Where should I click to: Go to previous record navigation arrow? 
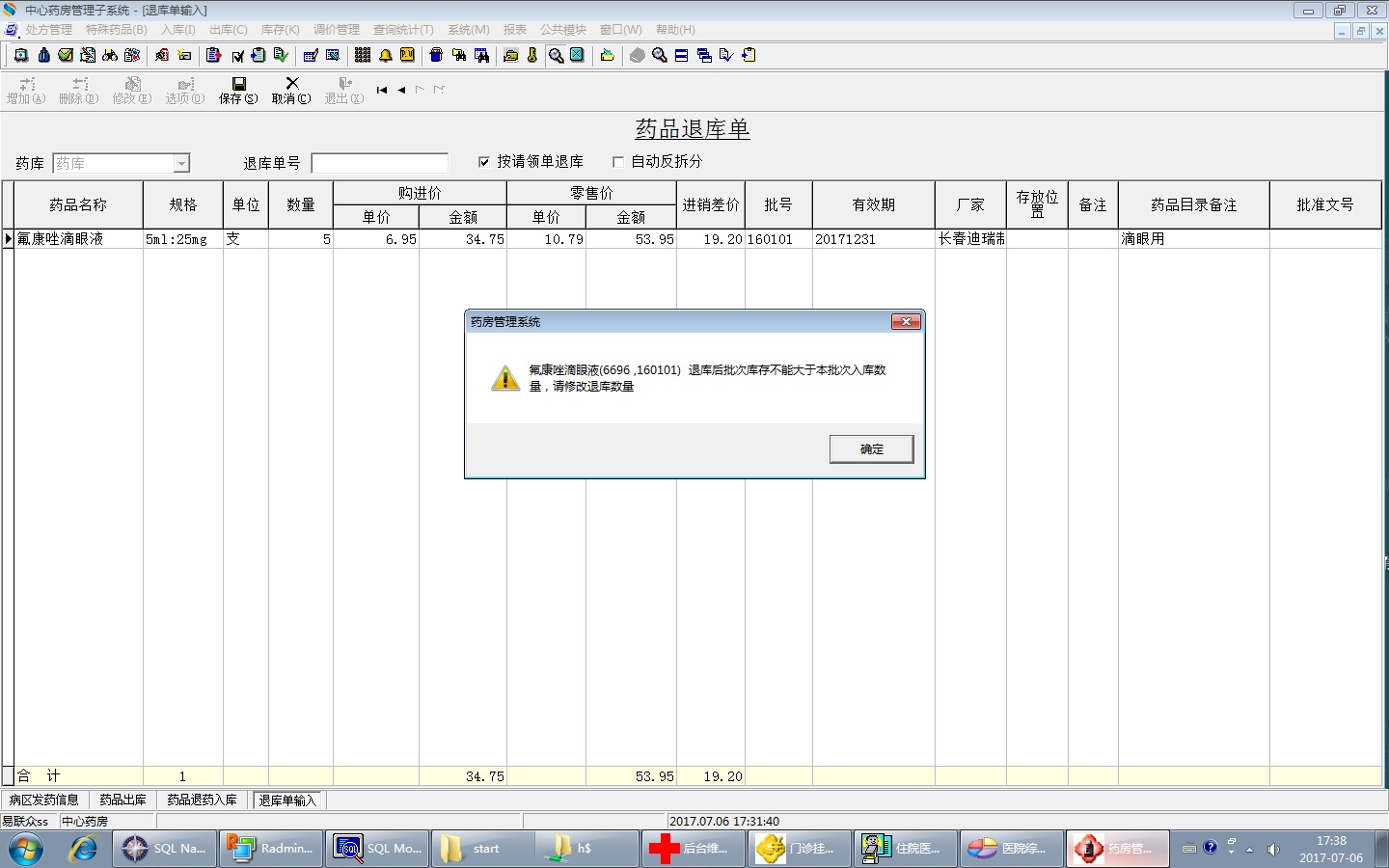pyautogui.click(x=401, y=90)
